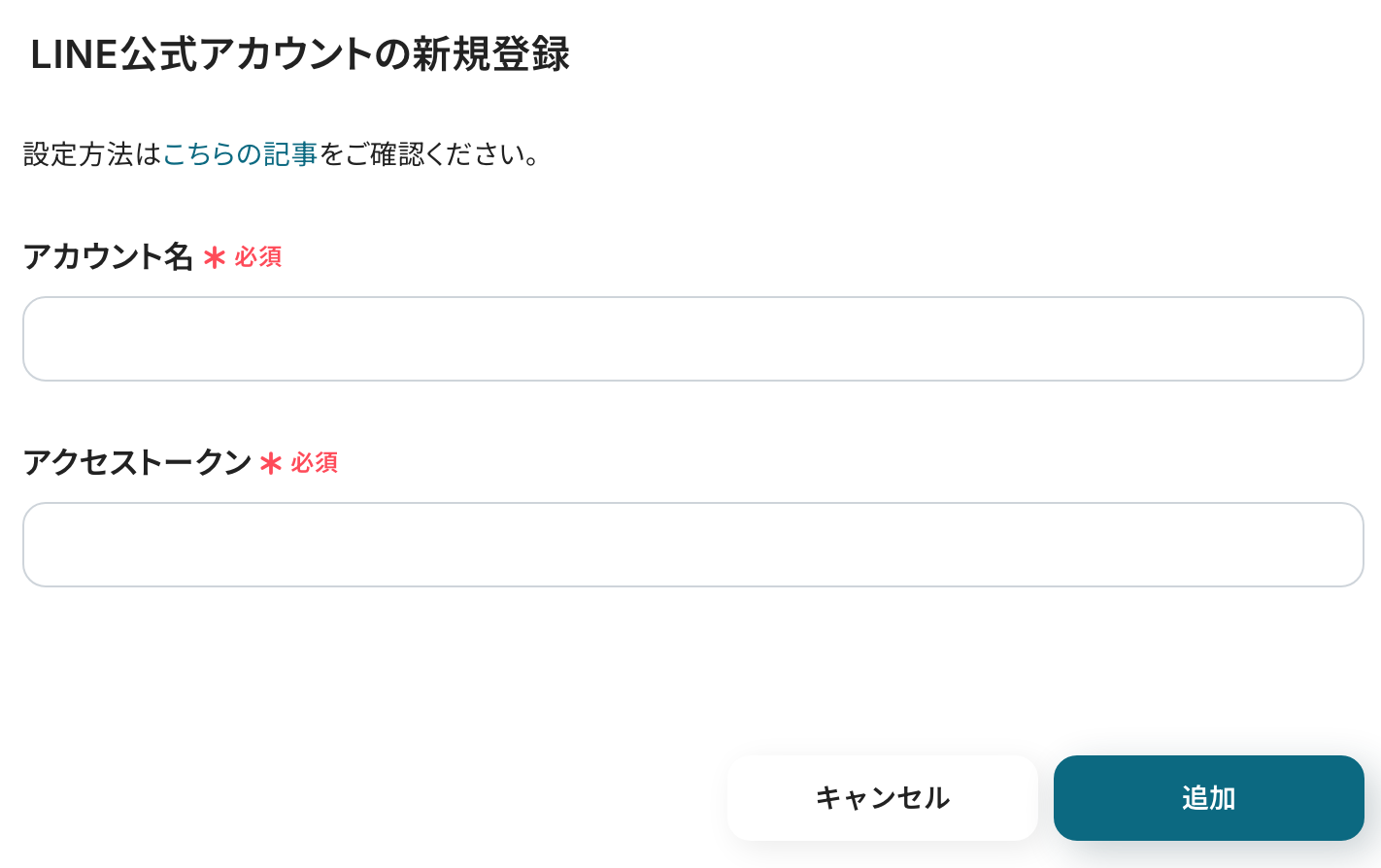Image resolution: width=1381 pixels, height=868 pixels.
Task: Select the 必須 badge next to アクセストークン
Action: (315, 463)
